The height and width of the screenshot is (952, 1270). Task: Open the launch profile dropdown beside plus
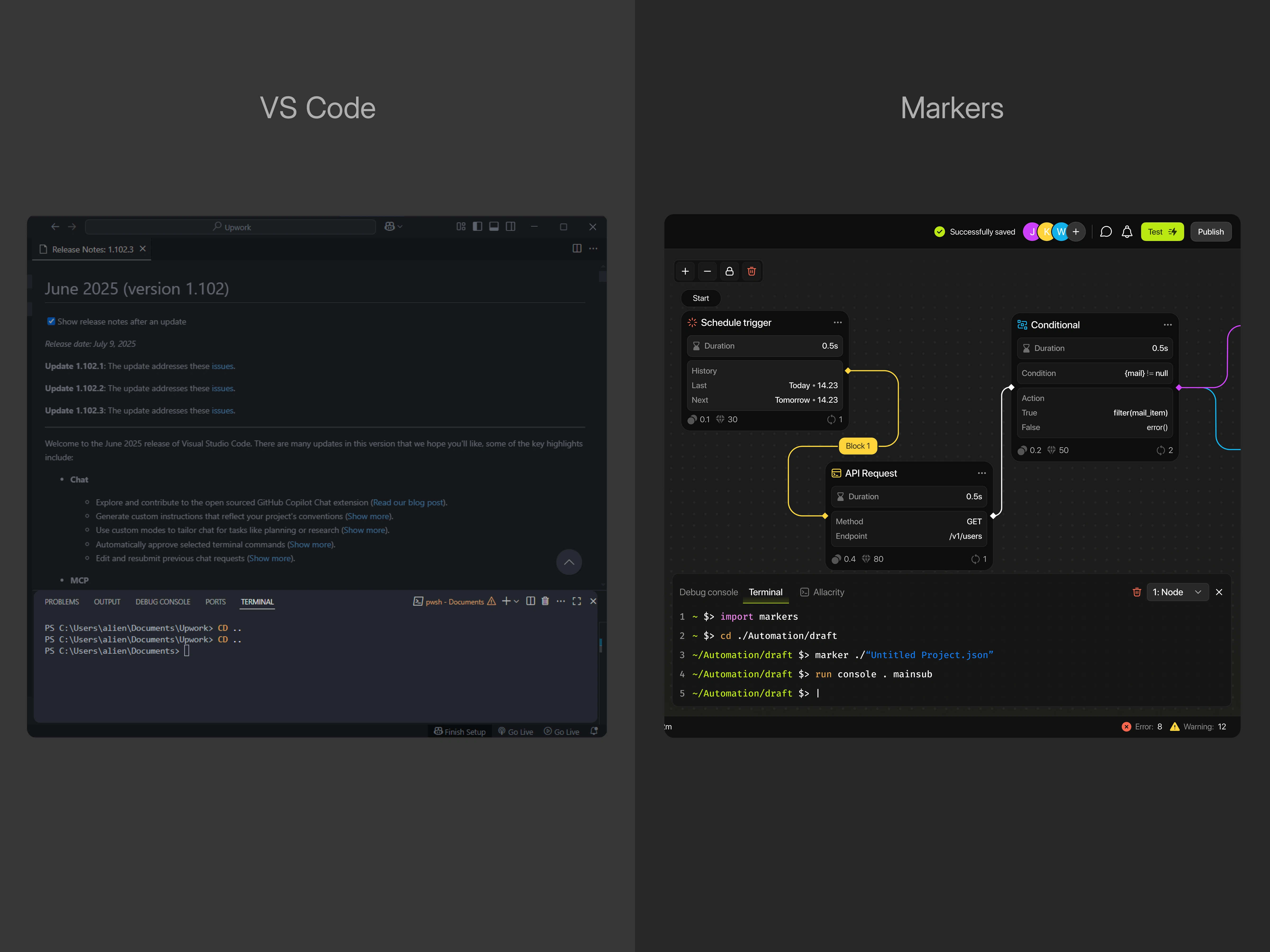click(x=516, y=601)
